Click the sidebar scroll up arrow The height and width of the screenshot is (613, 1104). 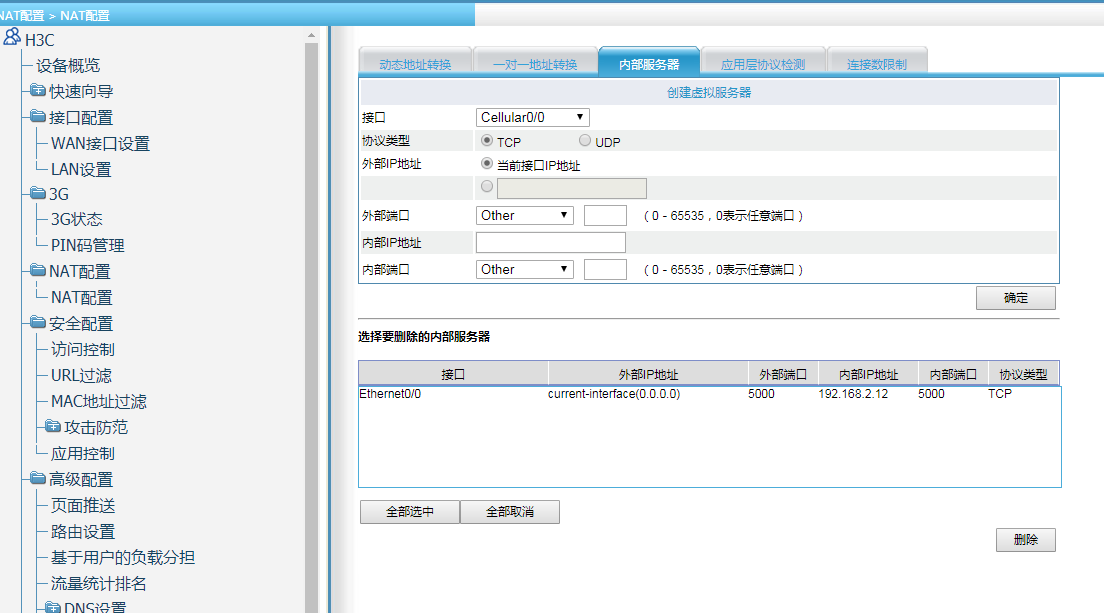(x=311, y=35)
